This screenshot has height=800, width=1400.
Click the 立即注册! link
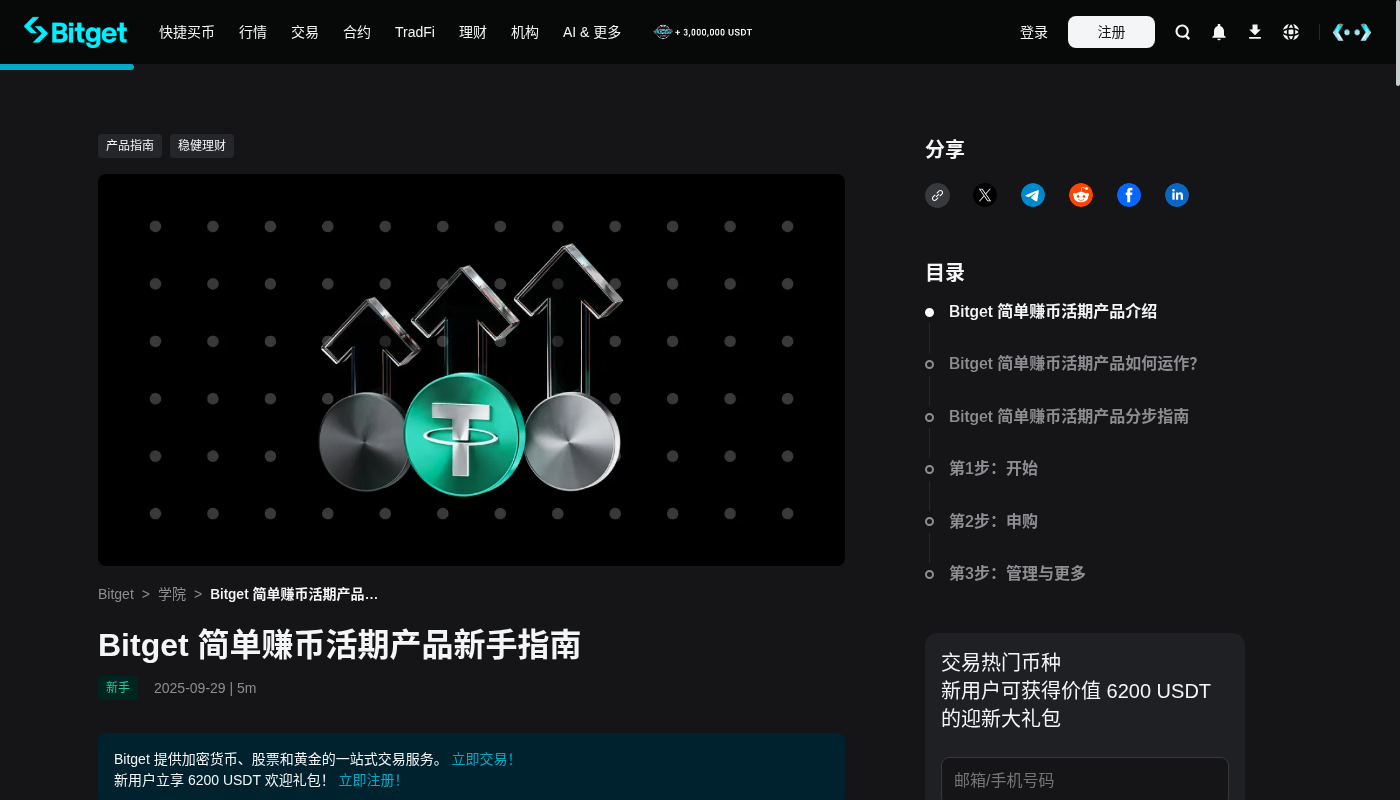(369, 780)
